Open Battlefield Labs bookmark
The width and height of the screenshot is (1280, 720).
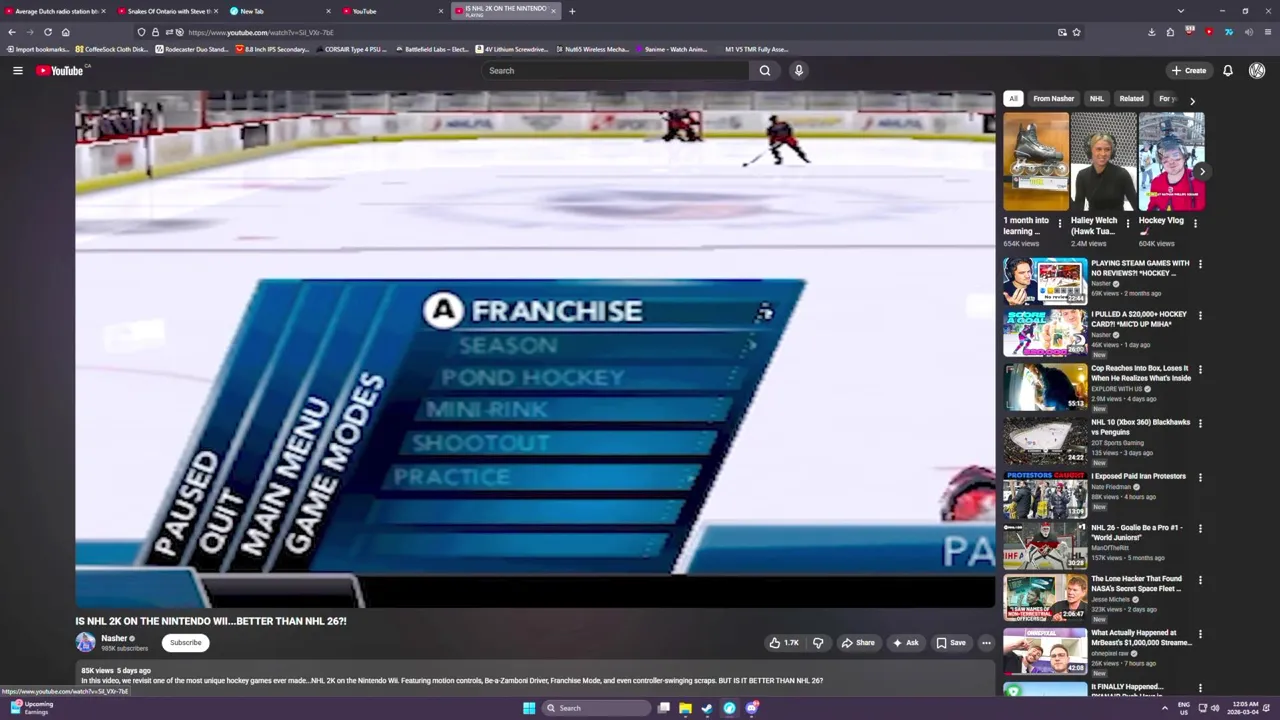click(x=432, y=49)
